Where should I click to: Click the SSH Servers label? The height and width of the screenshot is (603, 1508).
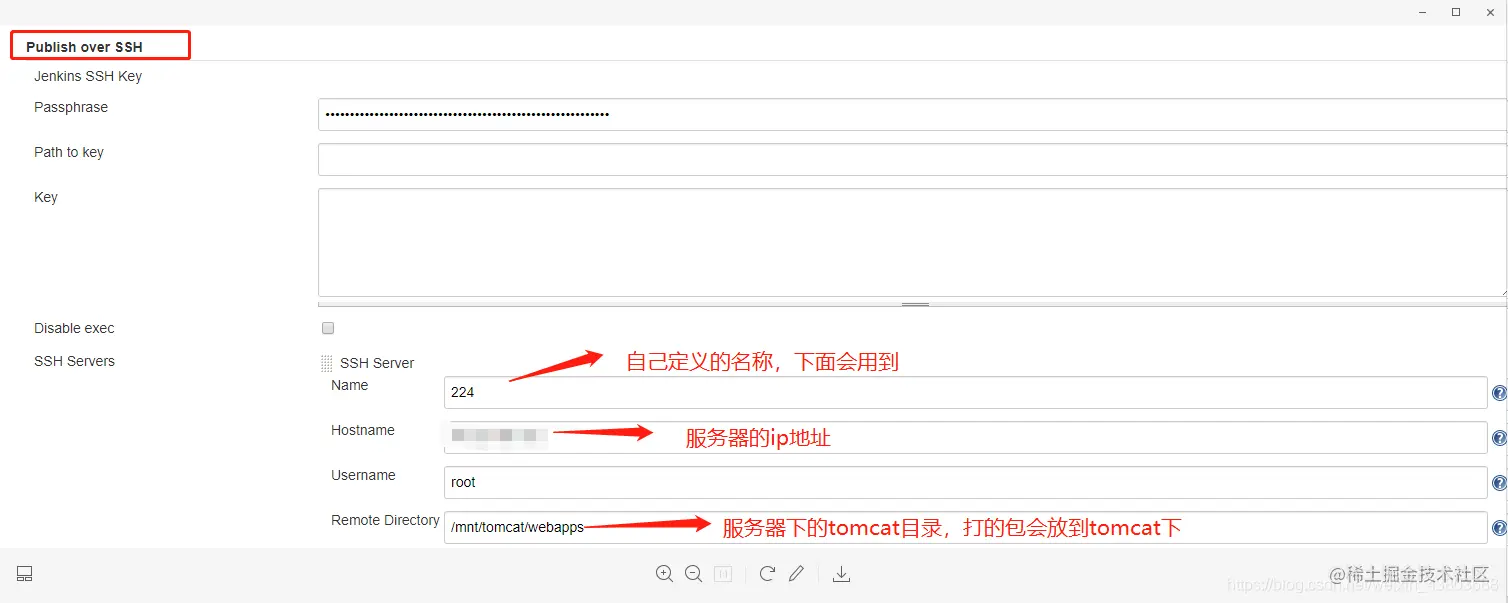click(x=74, y=361)
